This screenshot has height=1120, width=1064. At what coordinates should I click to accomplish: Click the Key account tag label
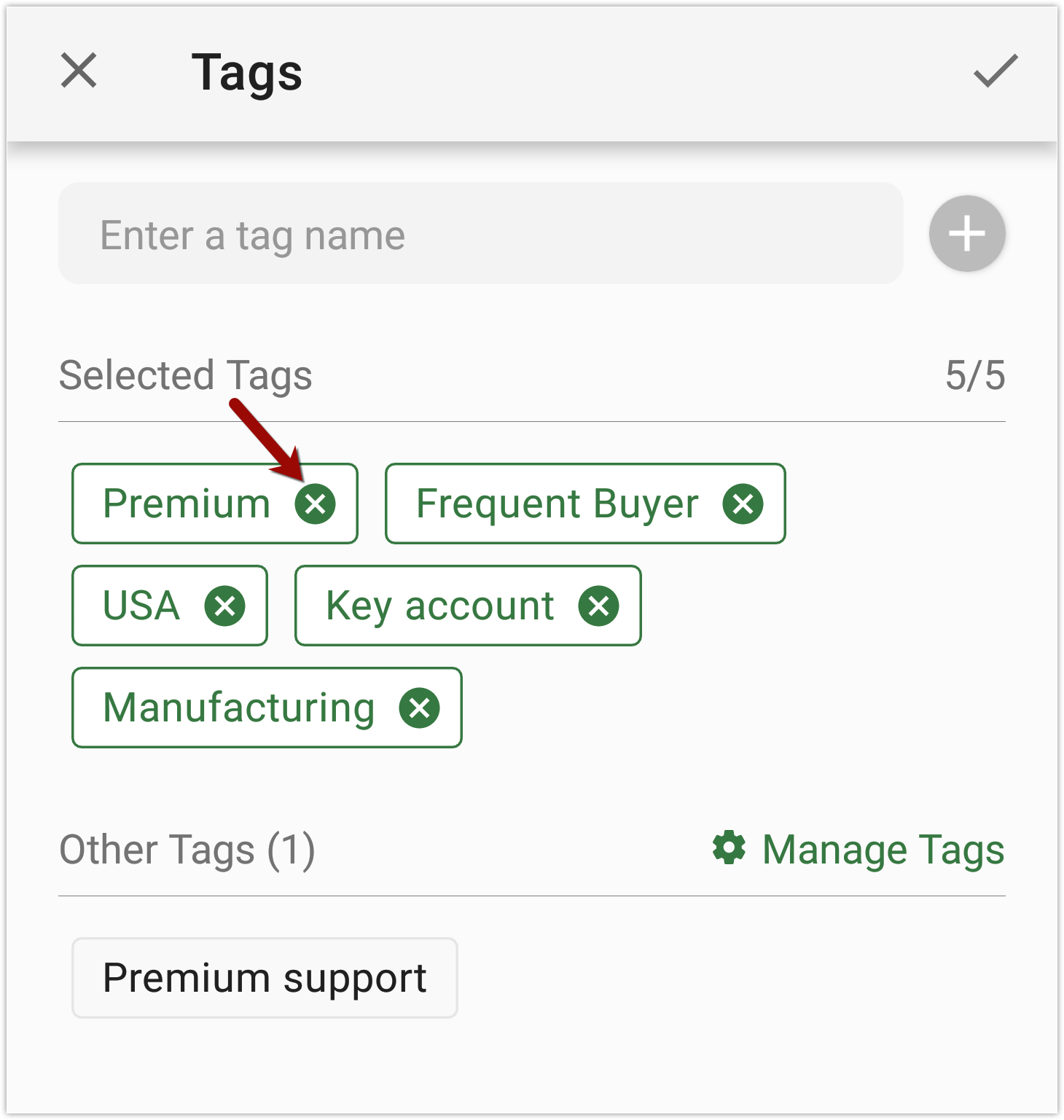tap(440, 606)
